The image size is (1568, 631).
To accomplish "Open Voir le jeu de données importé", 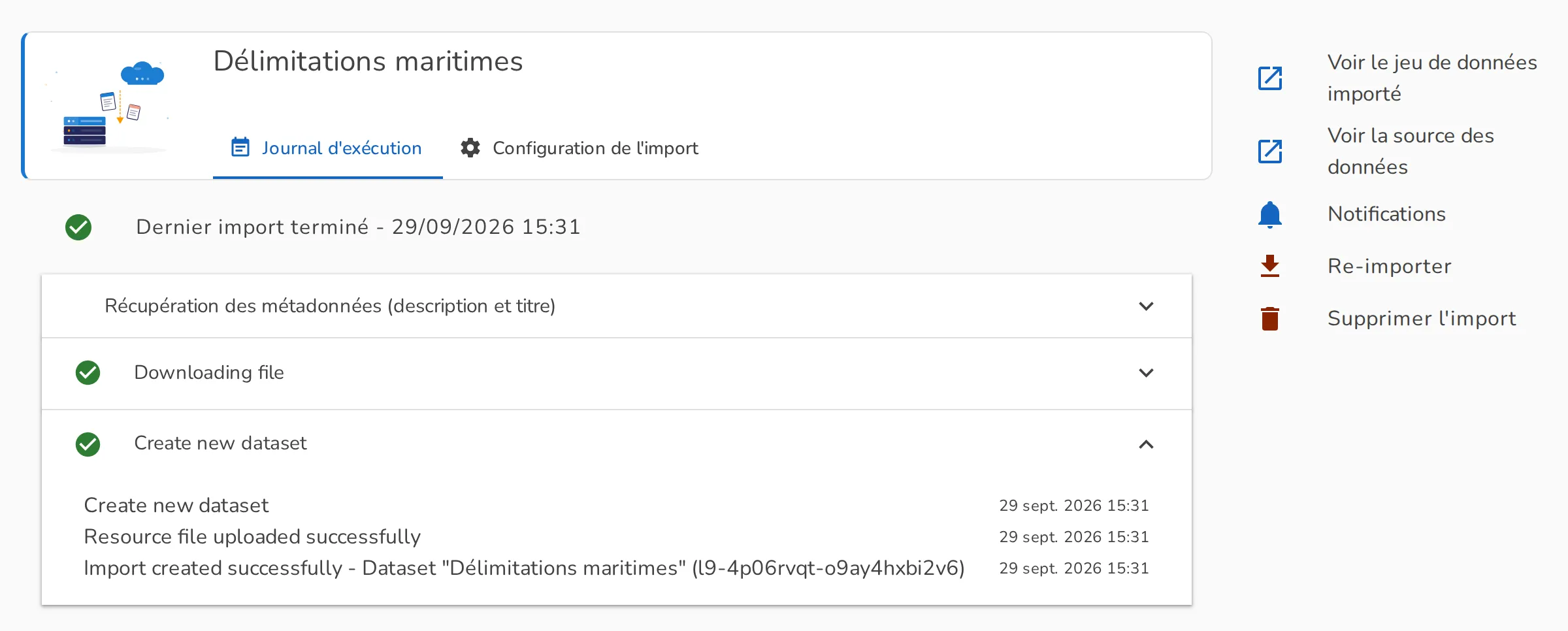I will pos(1432,78).
